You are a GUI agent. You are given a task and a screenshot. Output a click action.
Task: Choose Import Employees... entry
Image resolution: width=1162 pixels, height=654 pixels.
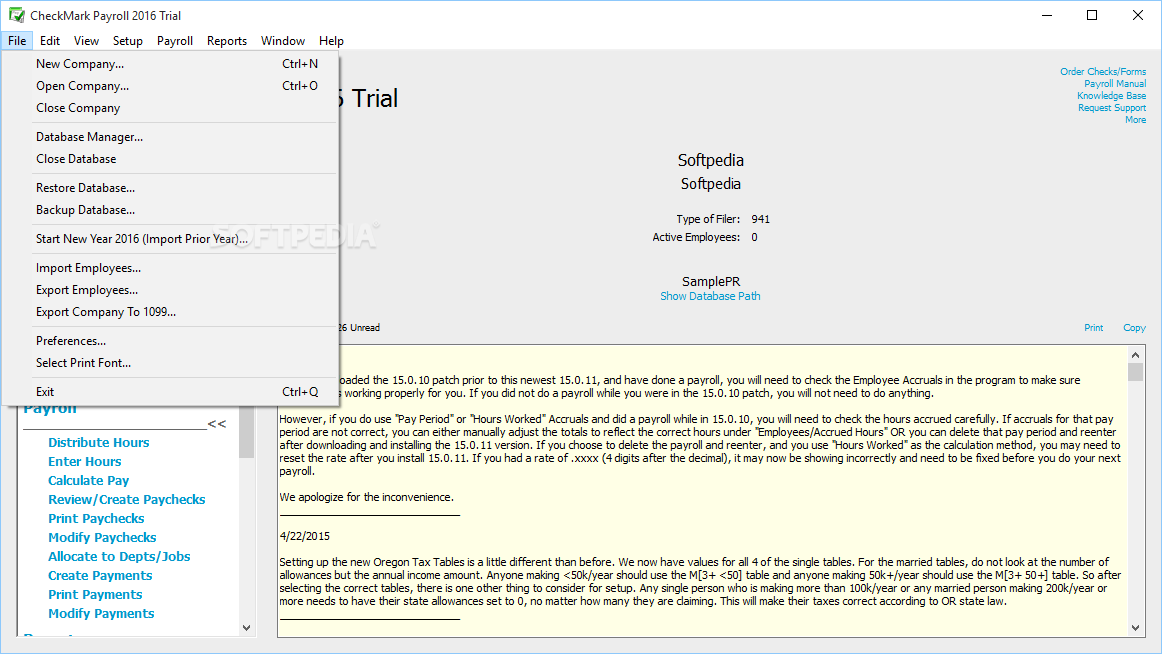tap(170, 268)
